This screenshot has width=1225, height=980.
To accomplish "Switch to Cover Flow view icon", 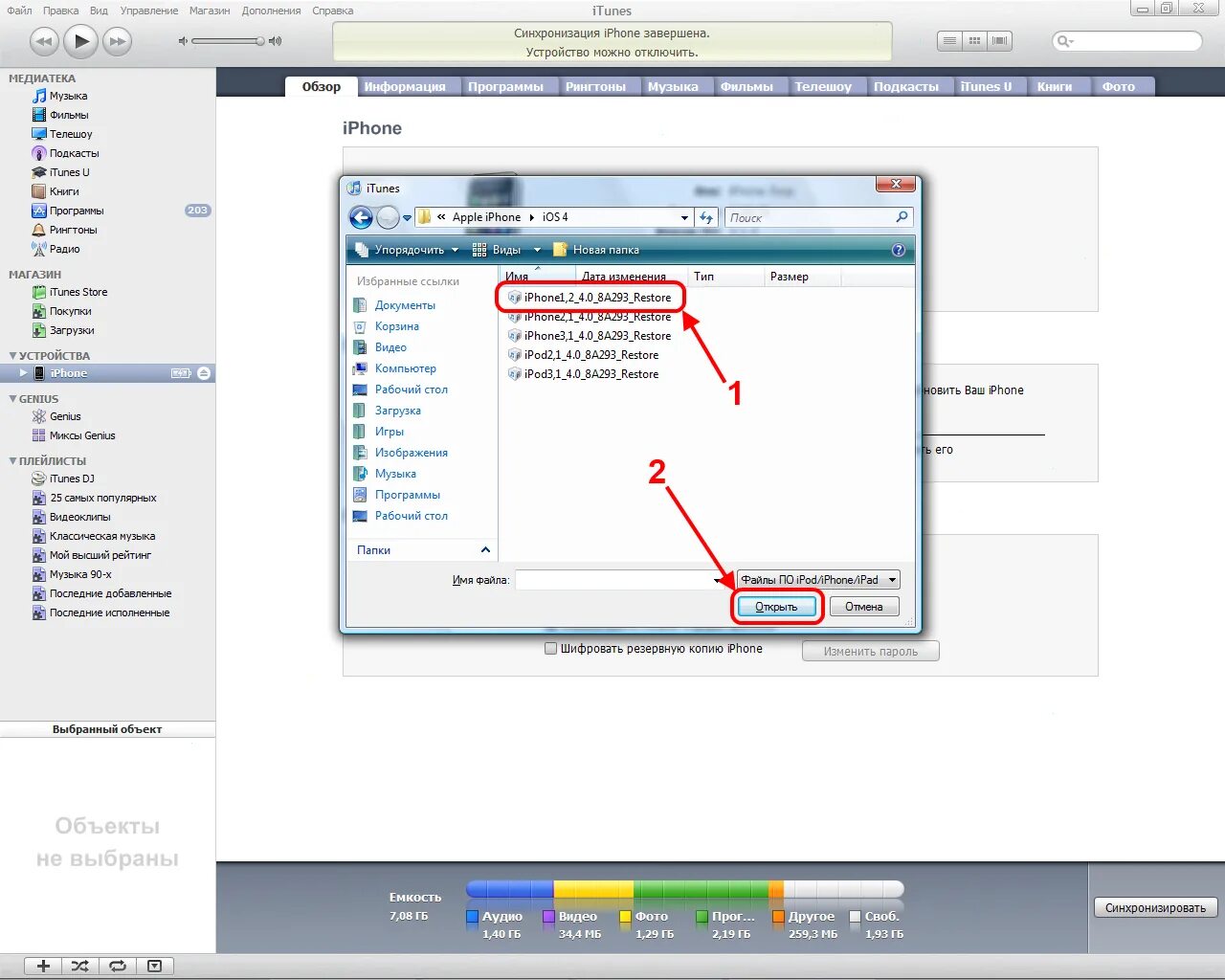I will pos(999,40).
